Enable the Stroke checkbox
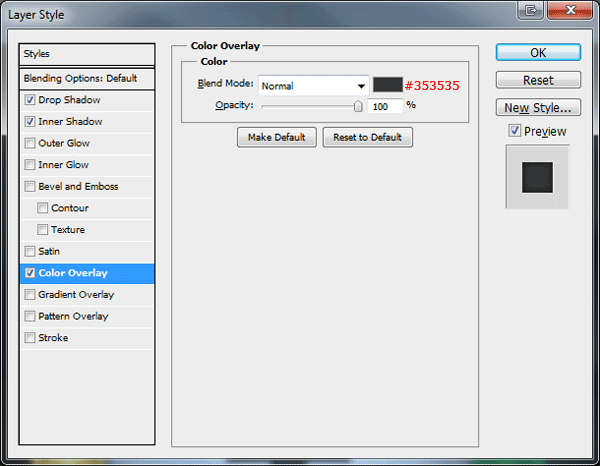 [x=29, y=338]
